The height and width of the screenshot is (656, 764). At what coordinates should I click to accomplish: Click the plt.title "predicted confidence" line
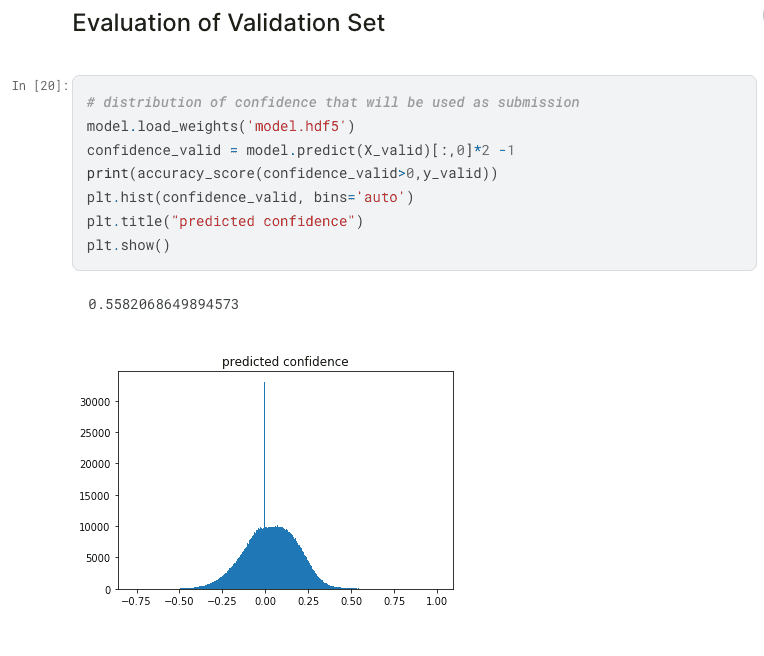coord(225,221)
